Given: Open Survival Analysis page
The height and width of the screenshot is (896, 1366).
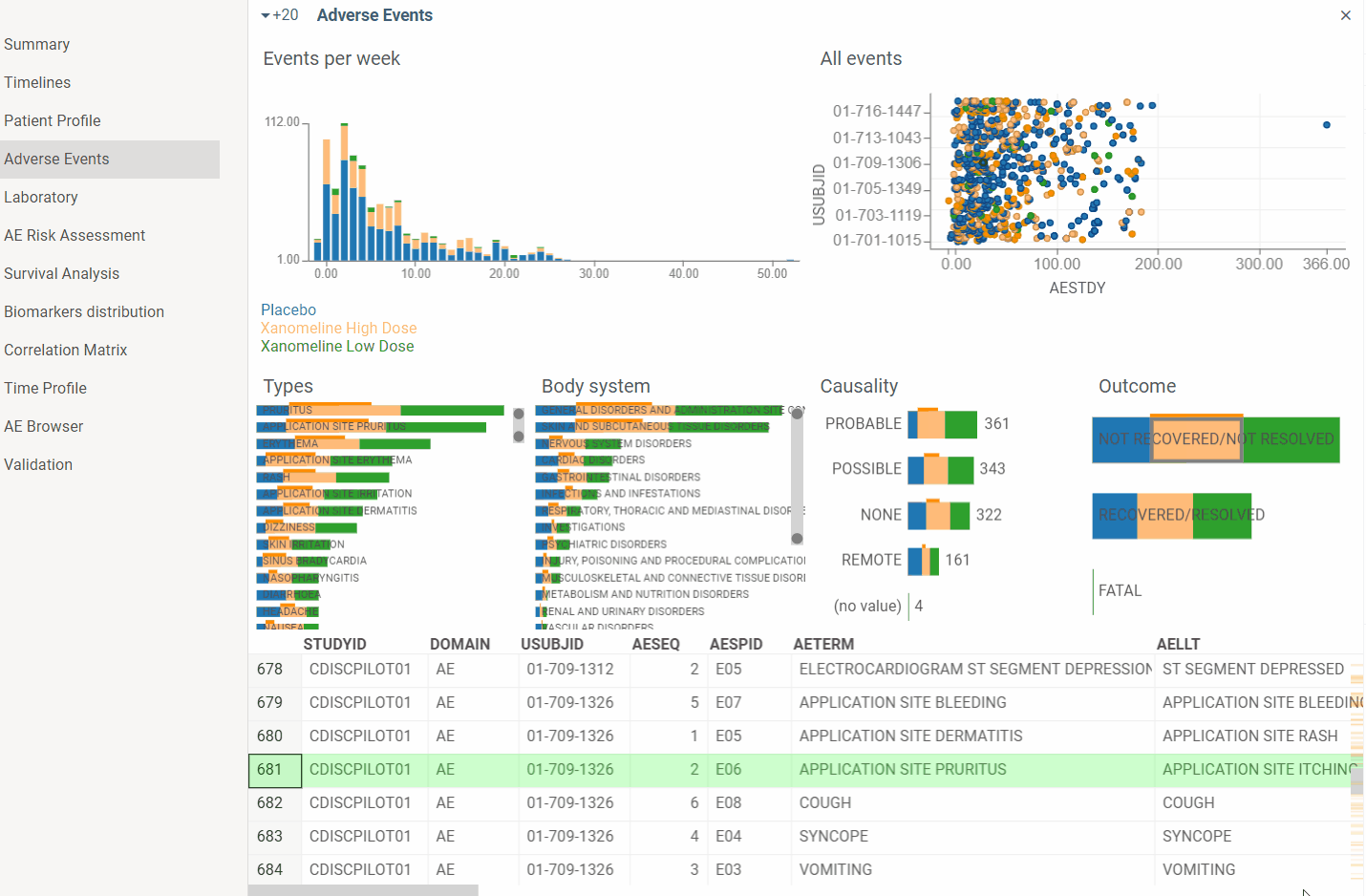Looking at the screenshot, I should pyautogui.click(x=62, y=273).
